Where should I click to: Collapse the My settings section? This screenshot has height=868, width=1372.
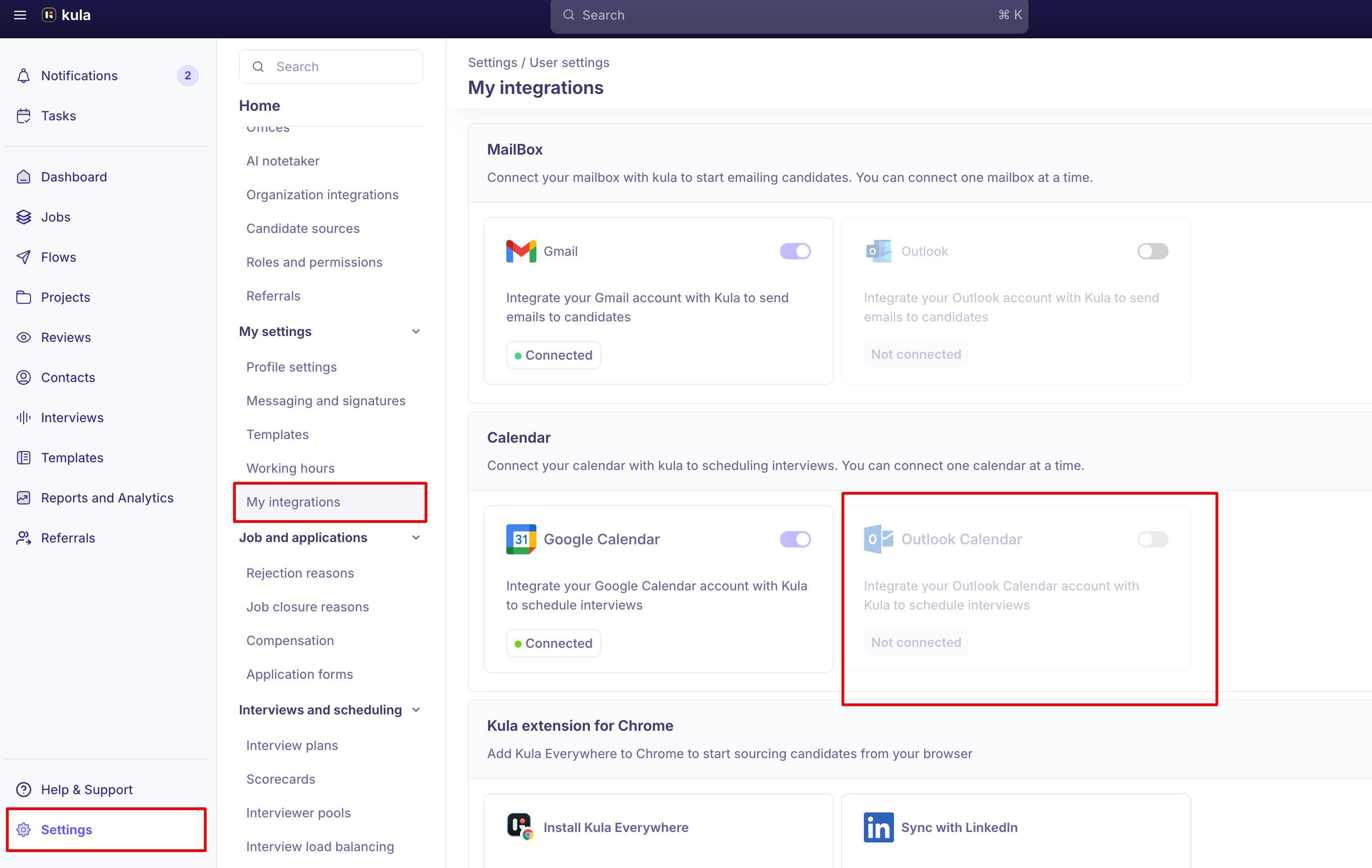pyautogui.click(x=416, y=331)
